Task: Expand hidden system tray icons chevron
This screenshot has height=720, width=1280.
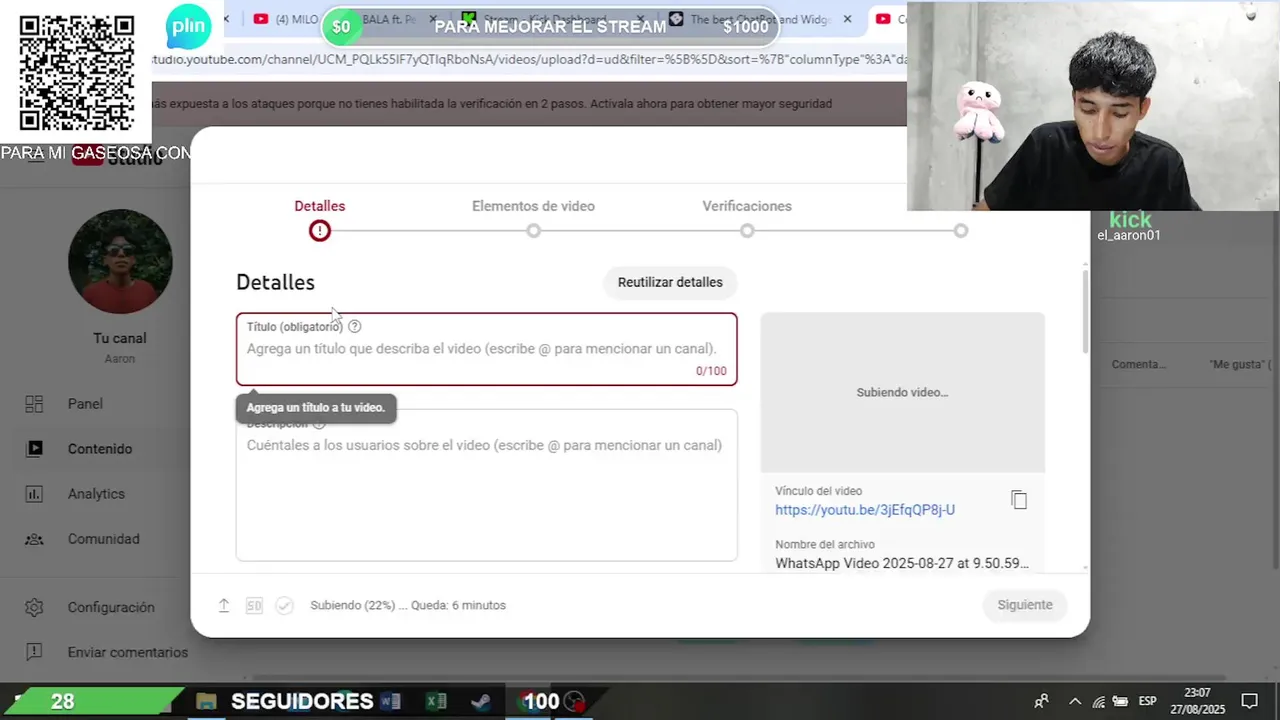Action: [x=1075, y=701]
